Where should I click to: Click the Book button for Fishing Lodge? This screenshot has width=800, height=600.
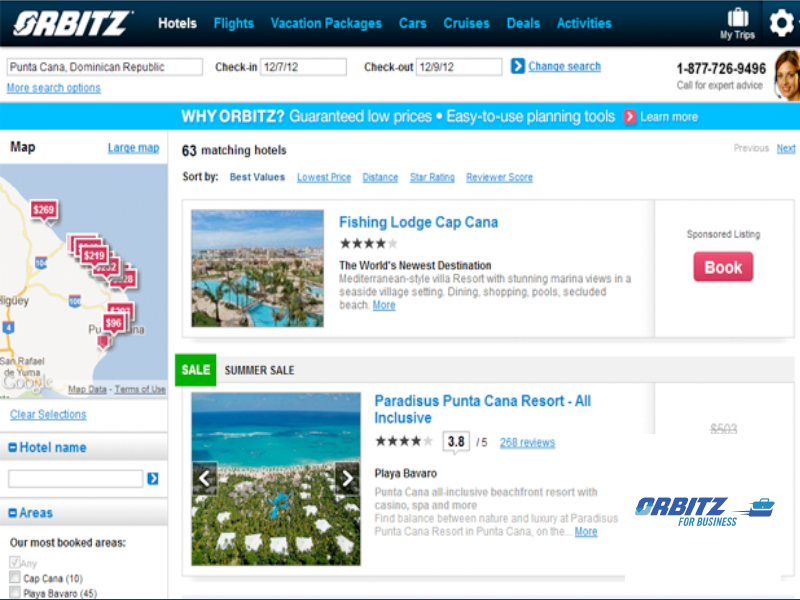coord(723,267)
